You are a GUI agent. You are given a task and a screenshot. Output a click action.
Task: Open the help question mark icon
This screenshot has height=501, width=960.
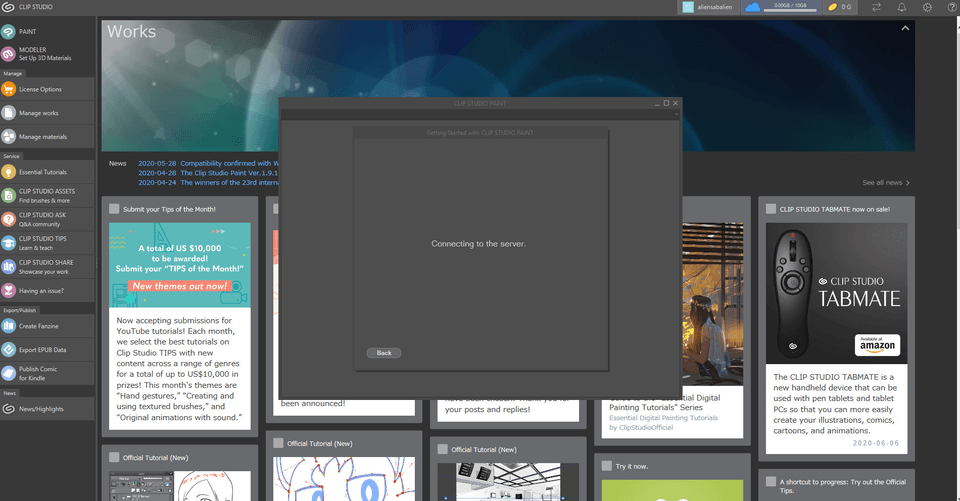[950, 8]
